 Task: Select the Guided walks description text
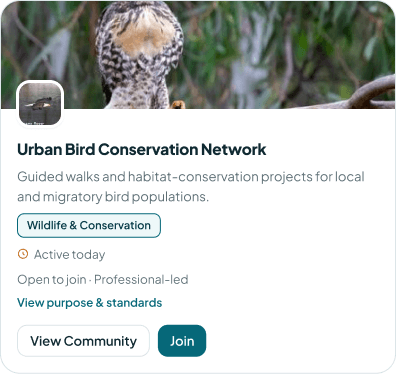pos(191,187)
